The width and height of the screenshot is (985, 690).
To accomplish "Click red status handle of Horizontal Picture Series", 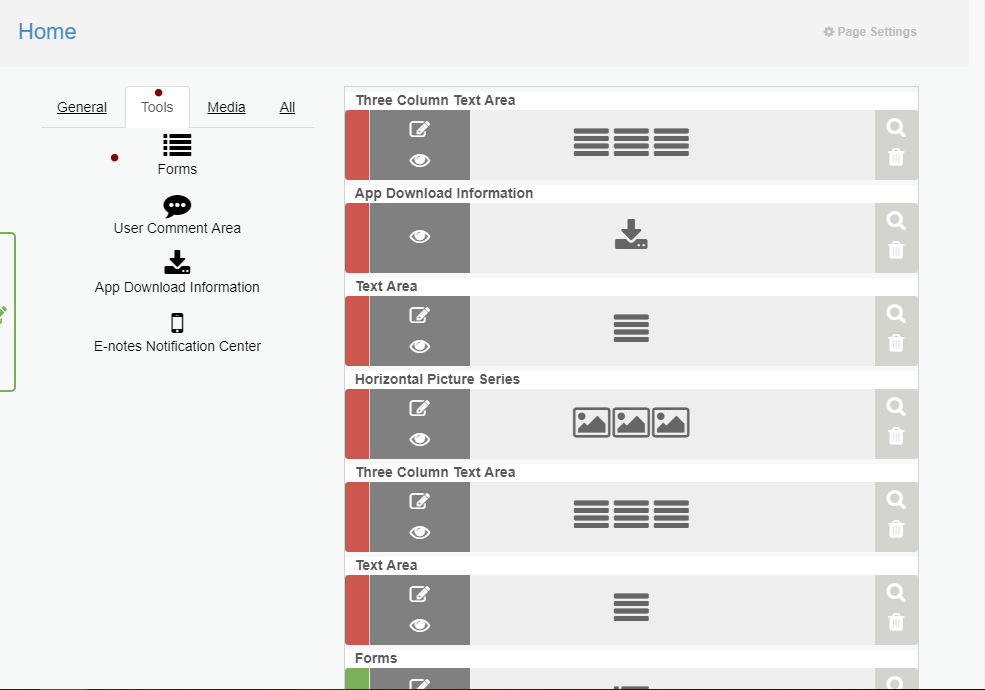I will click(357, 424).
